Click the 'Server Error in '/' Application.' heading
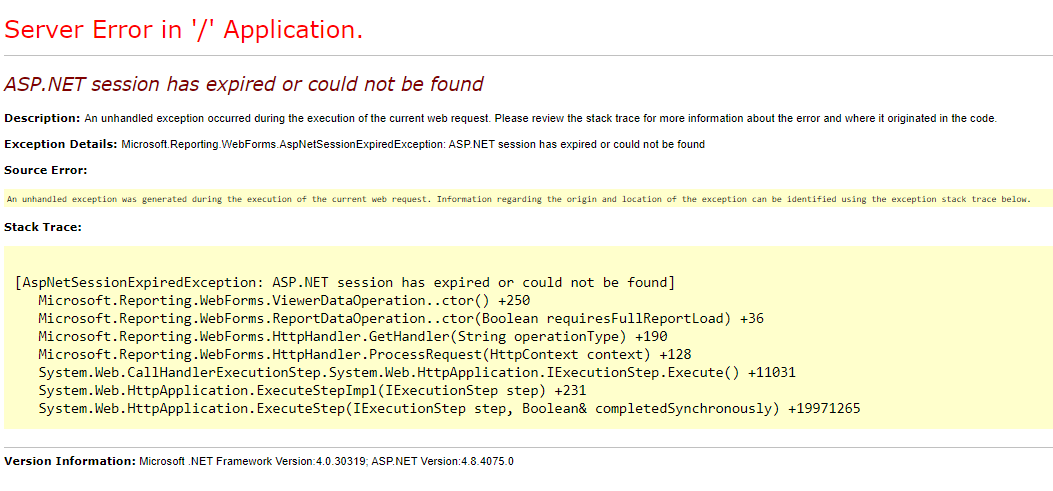Screen dimensions: 1053x491 point(184,30)
